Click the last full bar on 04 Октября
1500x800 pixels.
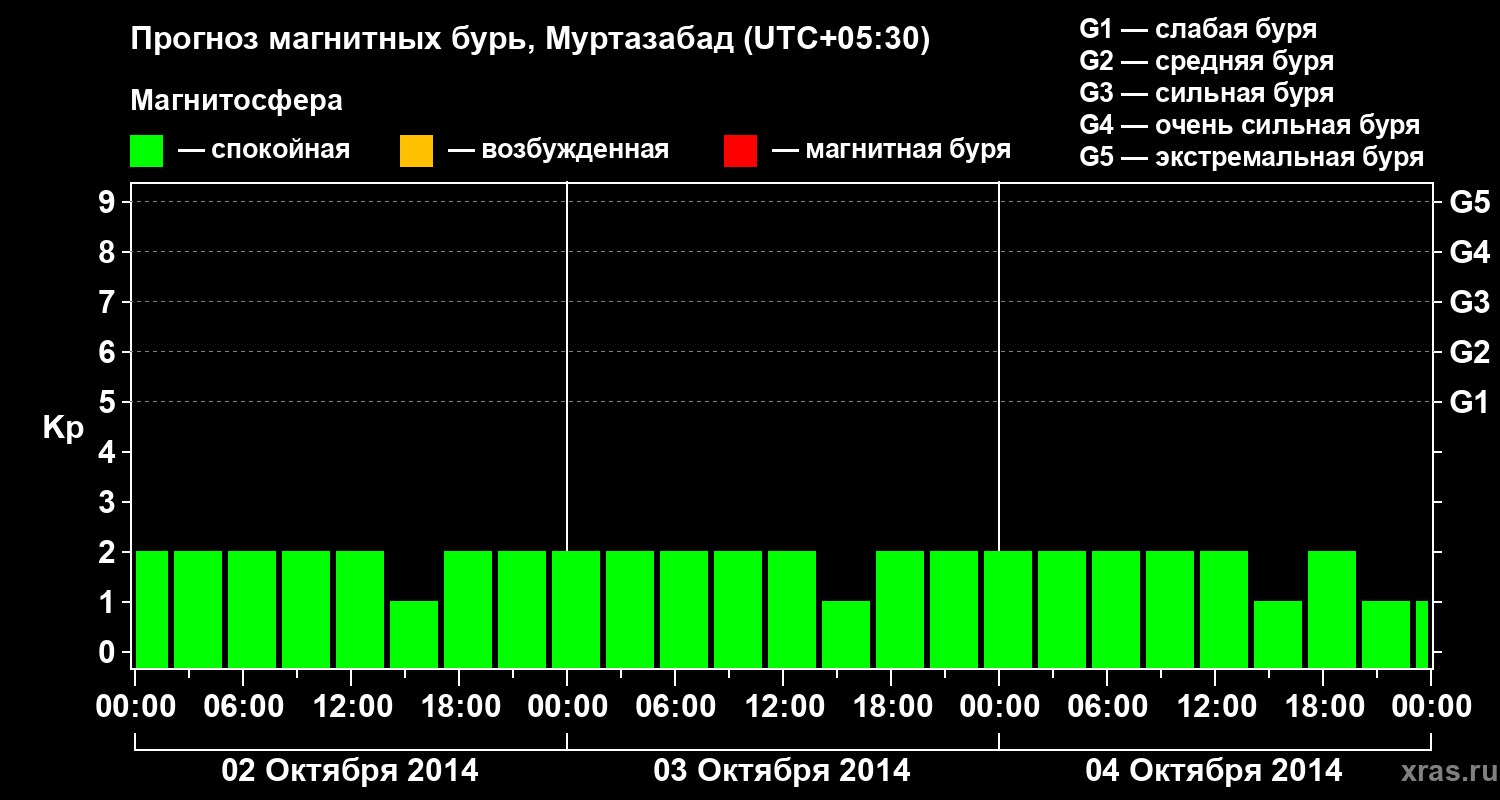(x=1386, y=634)
